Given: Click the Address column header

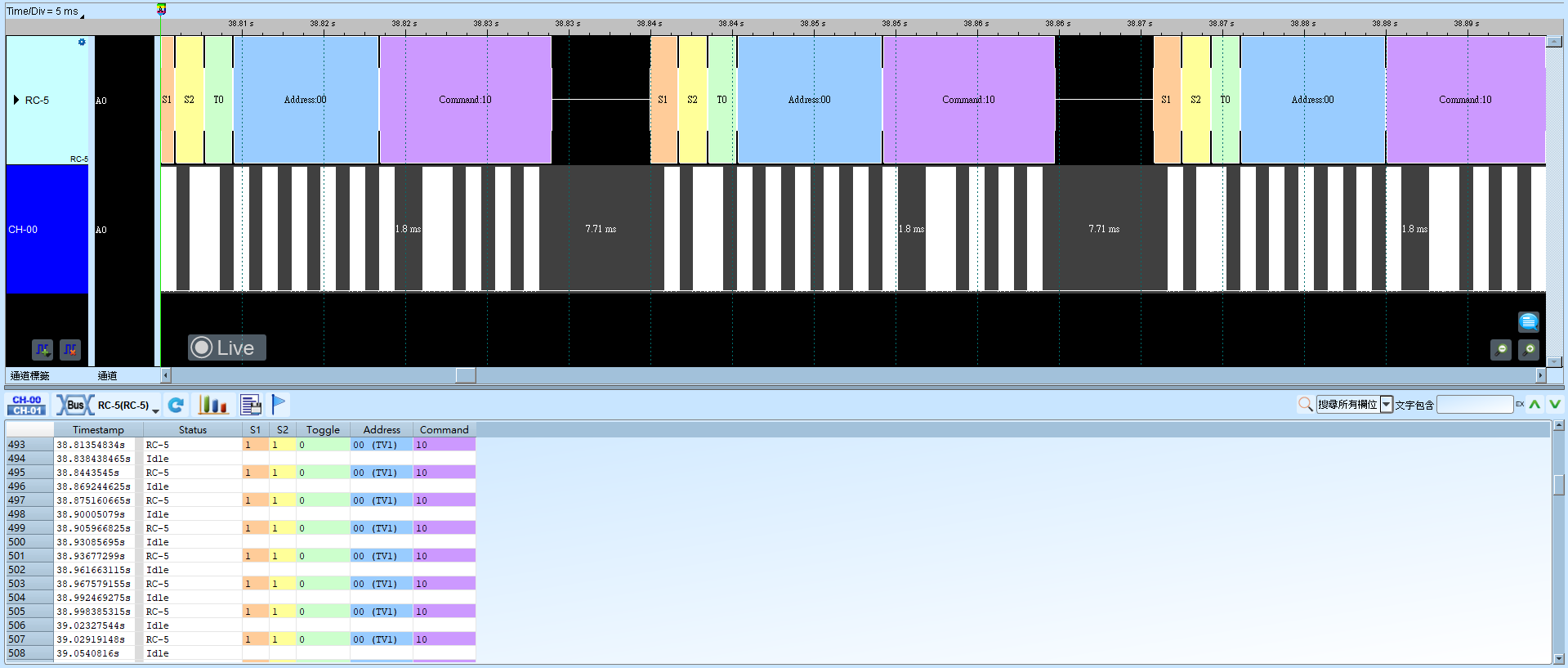Looking at the screenshot, I should pos(382,429).
